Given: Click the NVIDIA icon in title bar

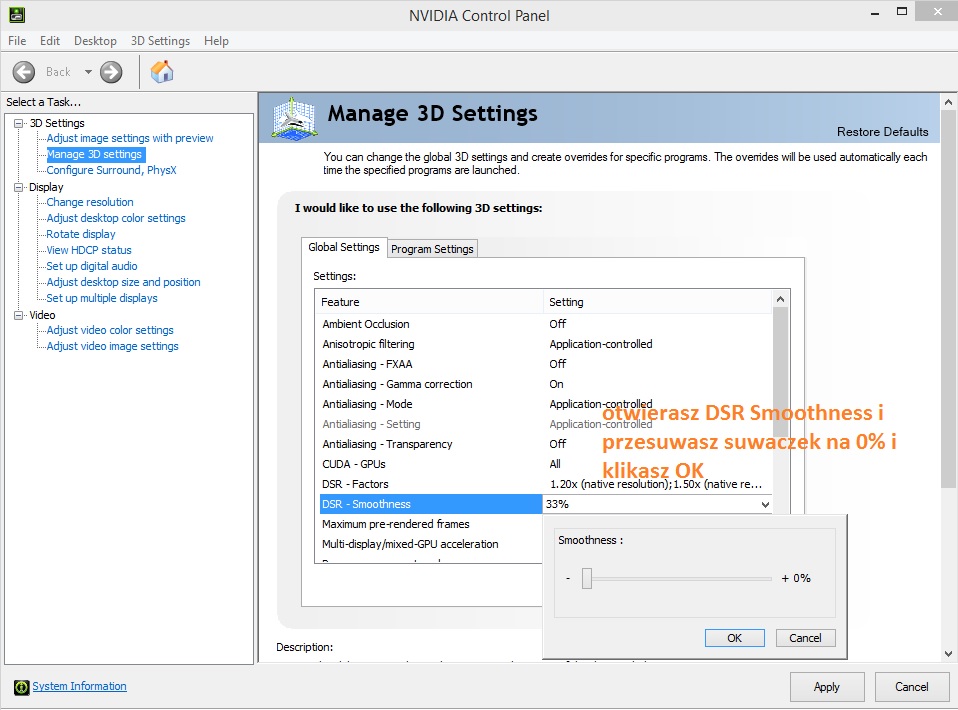Looking at the screenshot, I should tap(16, 15).
